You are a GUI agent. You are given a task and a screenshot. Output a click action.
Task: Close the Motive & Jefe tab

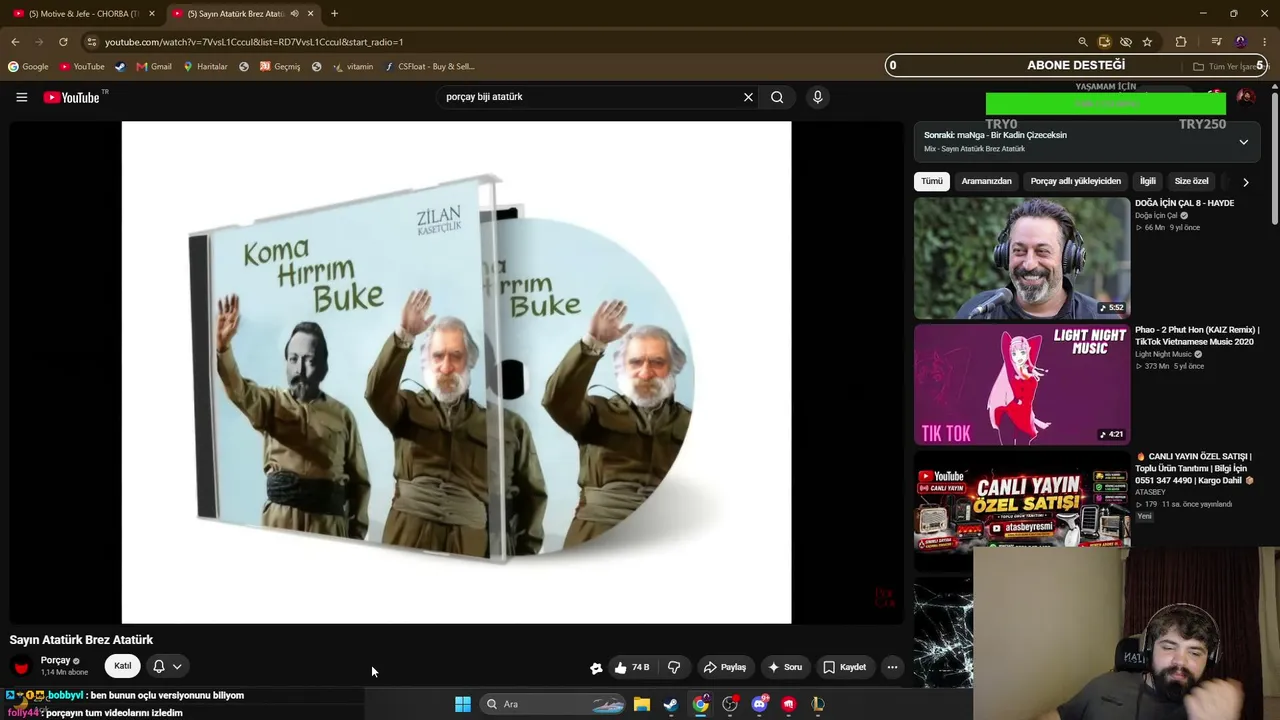[x=152, y=14]
